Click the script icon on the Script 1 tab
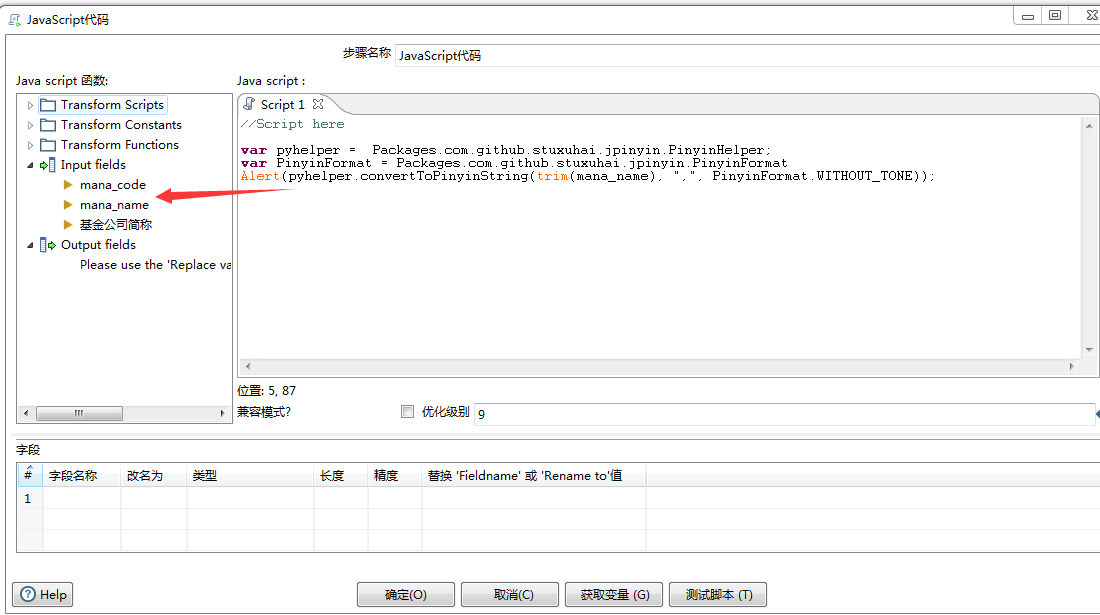The height and width of the screenshot is (615, 1100). point(250,104)
